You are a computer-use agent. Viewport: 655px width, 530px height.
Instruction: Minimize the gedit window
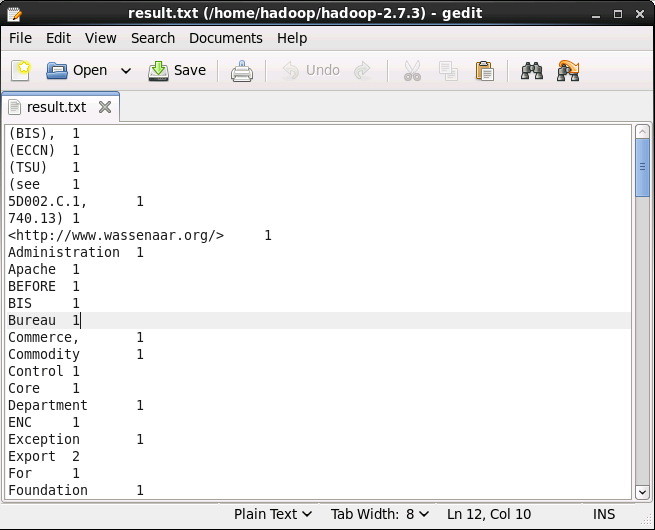(596, 14)
